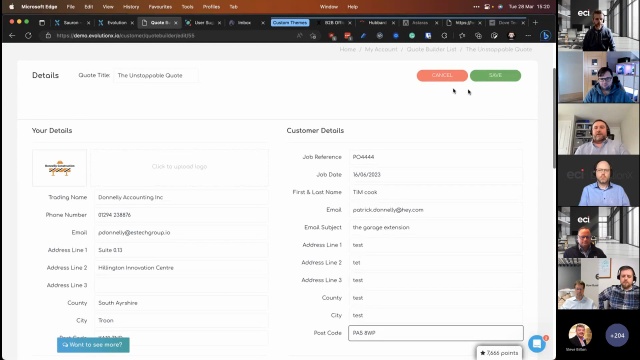640x360 pixels.
Task: Click the browser back arrow
Action: (x=12, y=36)
